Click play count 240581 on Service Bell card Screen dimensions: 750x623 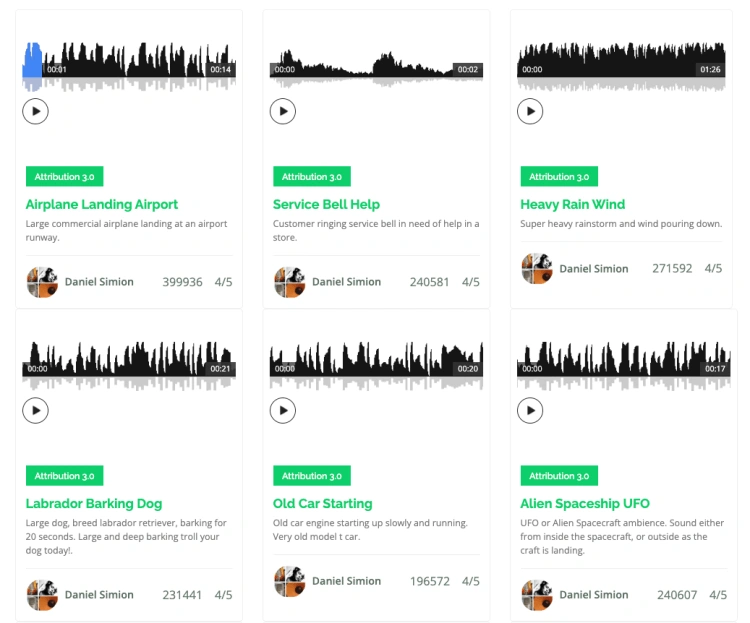tap(430, 282)
